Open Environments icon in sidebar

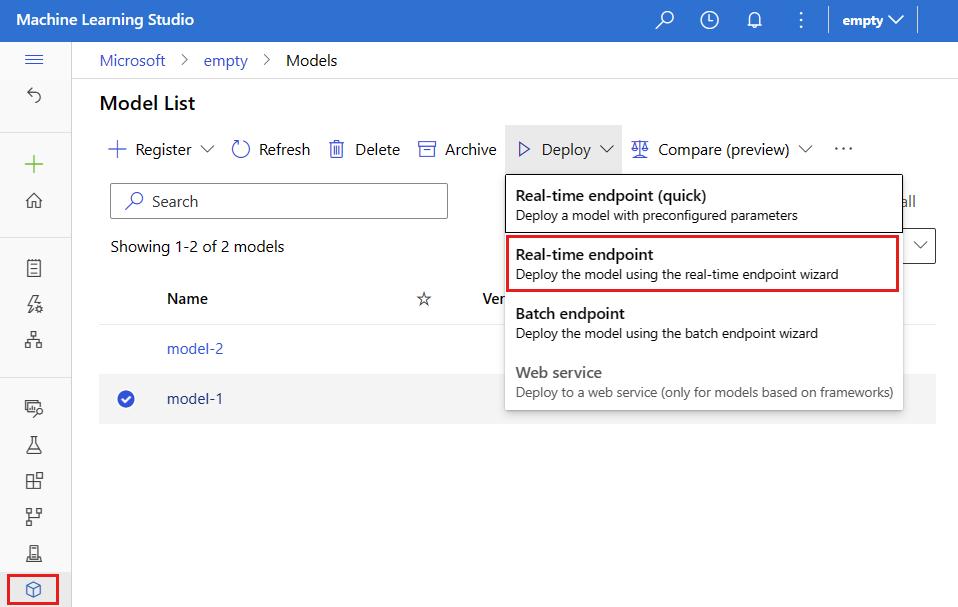pyautogui.click(x=34, y=553)
